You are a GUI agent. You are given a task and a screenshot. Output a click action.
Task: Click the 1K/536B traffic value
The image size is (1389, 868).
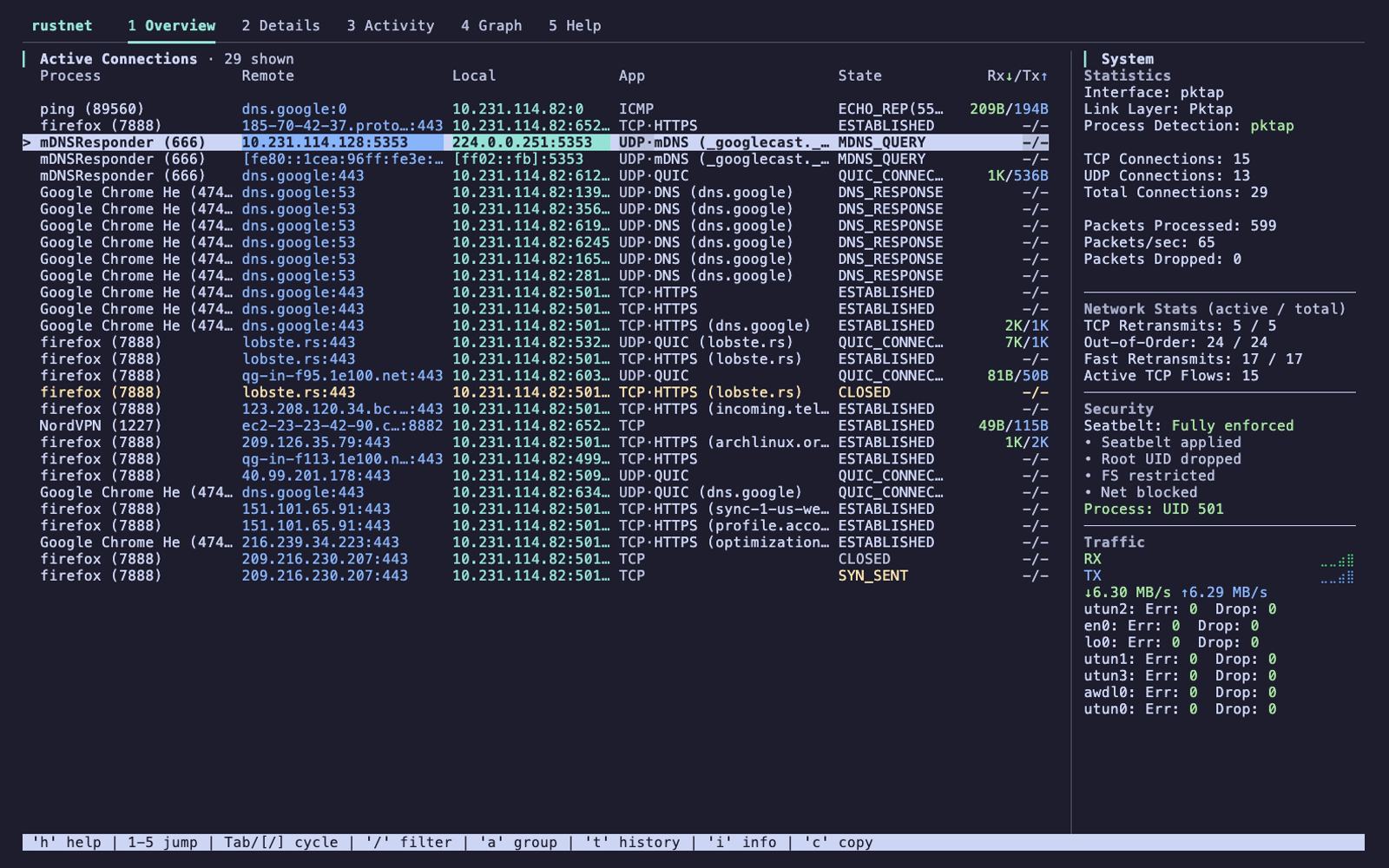pos(1017,175)
